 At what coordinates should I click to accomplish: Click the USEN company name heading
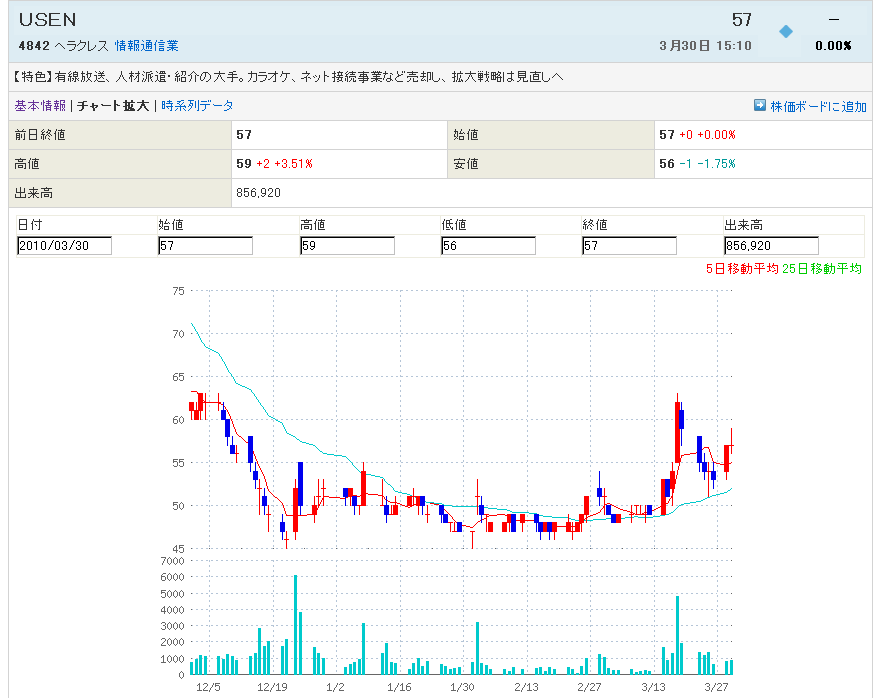(47, 19)
